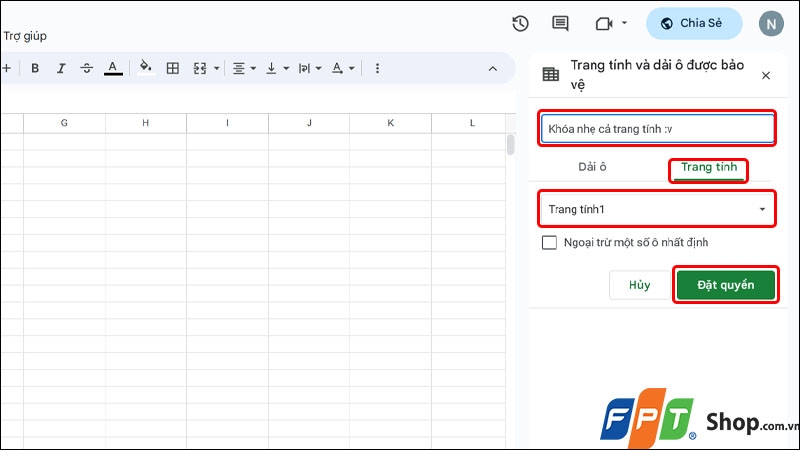Apply strikethrough formatting

[x=87, y=68]
